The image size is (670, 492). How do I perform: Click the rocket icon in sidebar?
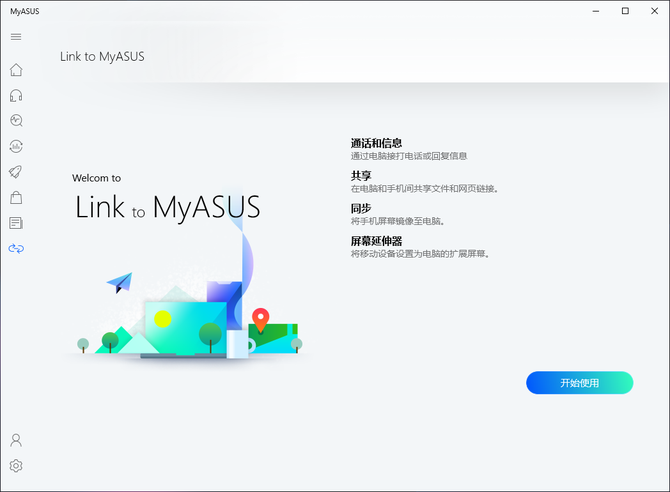point(16,172)
